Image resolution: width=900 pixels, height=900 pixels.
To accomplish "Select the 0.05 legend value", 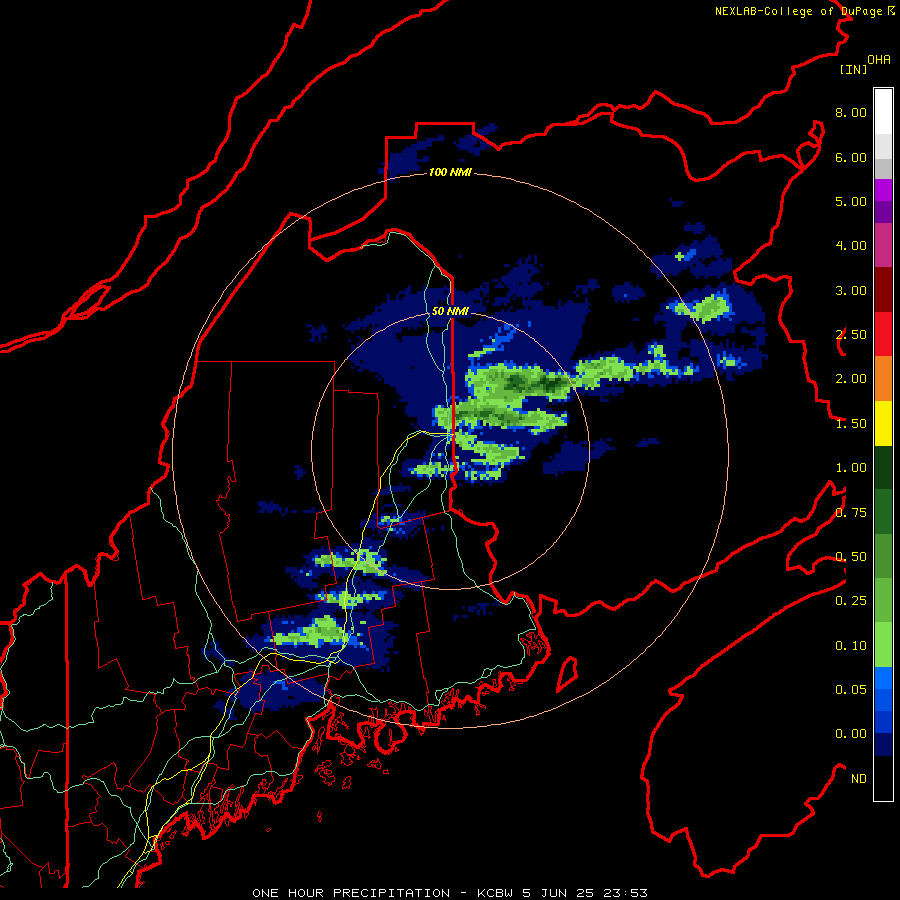I will click(851, 690).
